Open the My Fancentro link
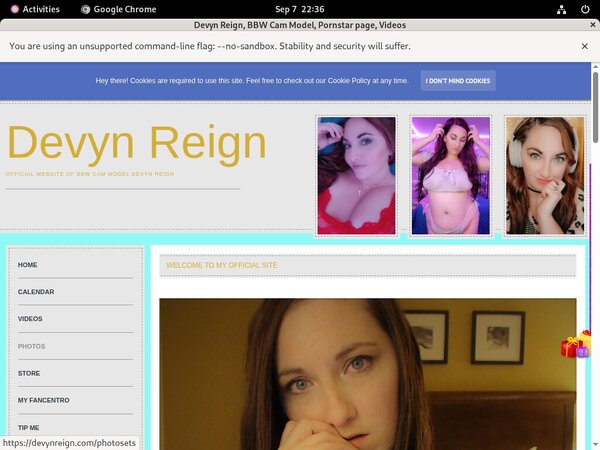 42,400
